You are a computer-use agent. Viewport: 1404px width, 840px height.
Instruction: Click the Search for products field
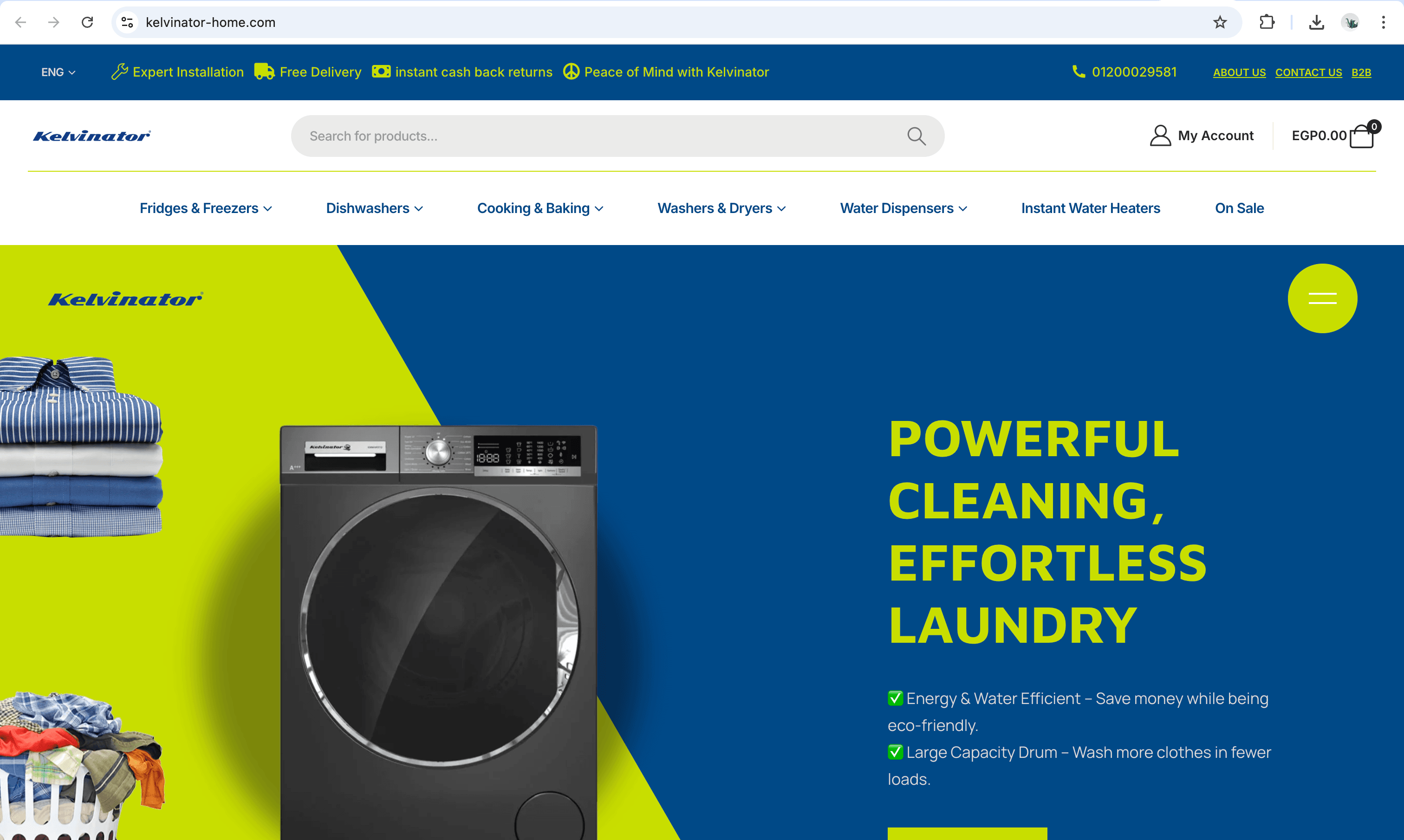point(617,136)
